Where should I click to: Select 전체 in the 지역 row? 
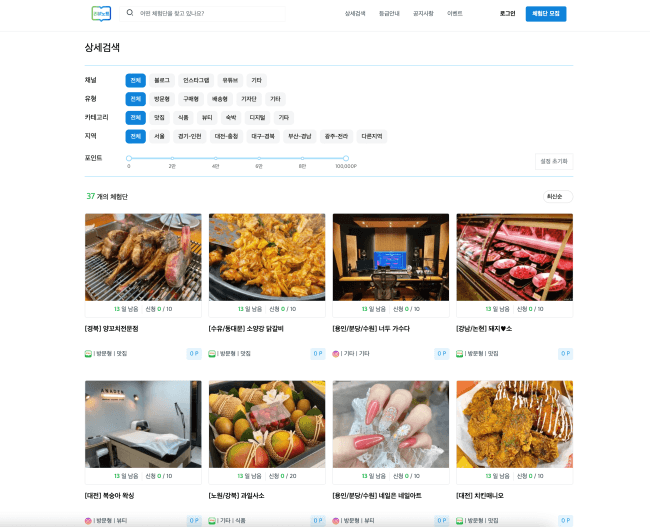tap(136, 136)
